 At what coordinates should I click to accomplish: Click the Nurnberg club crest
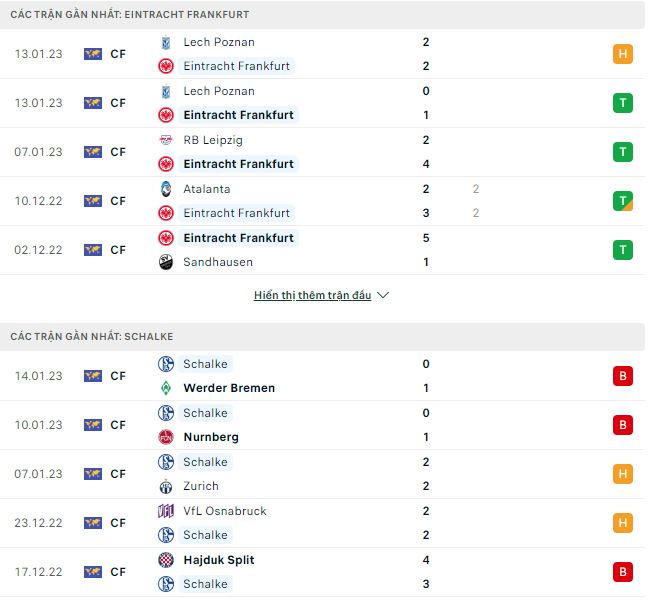(166, 437)
